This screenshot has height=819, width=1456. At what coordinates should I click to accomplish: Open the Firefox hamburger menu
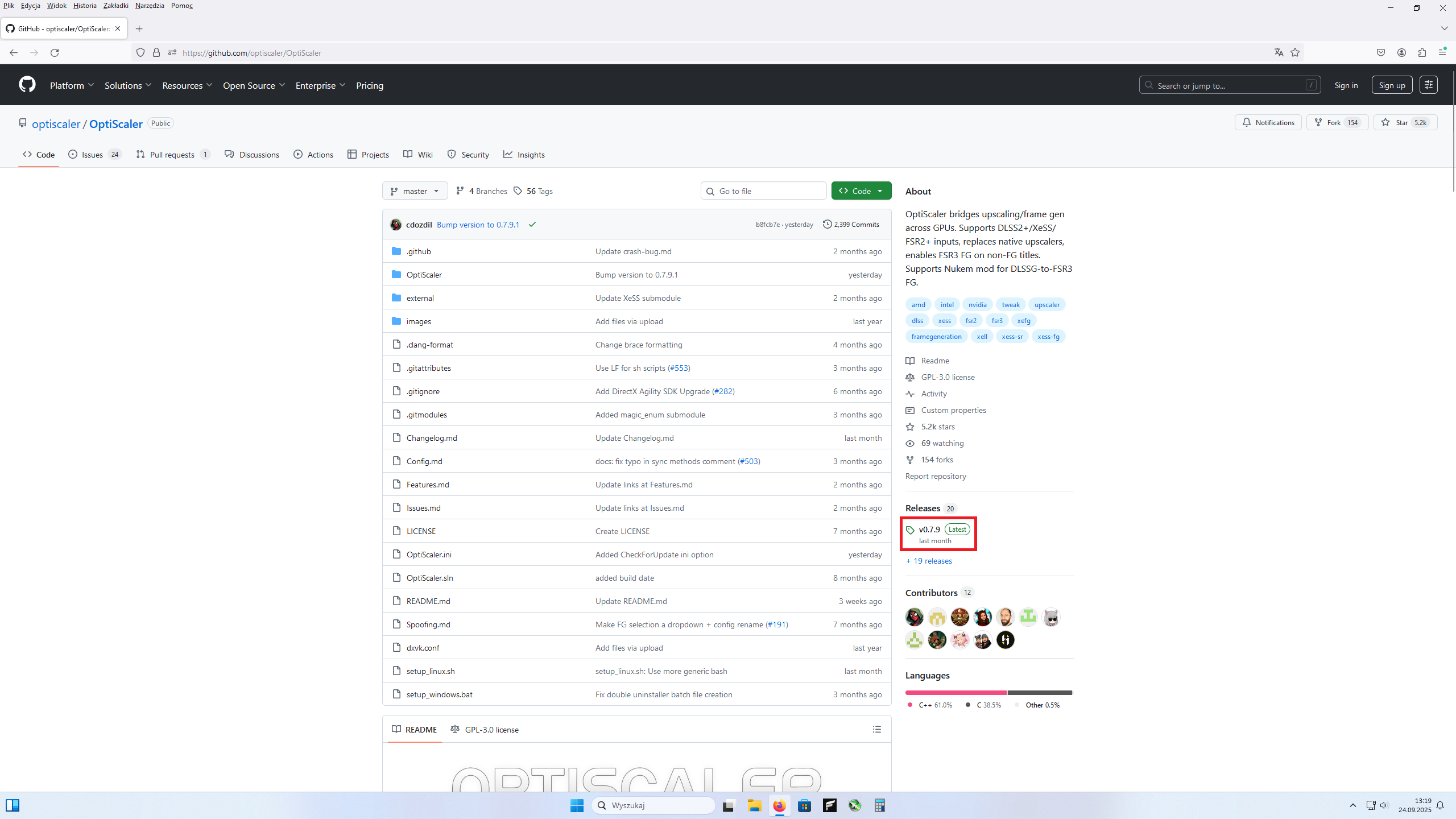(x=1442, y=53)
